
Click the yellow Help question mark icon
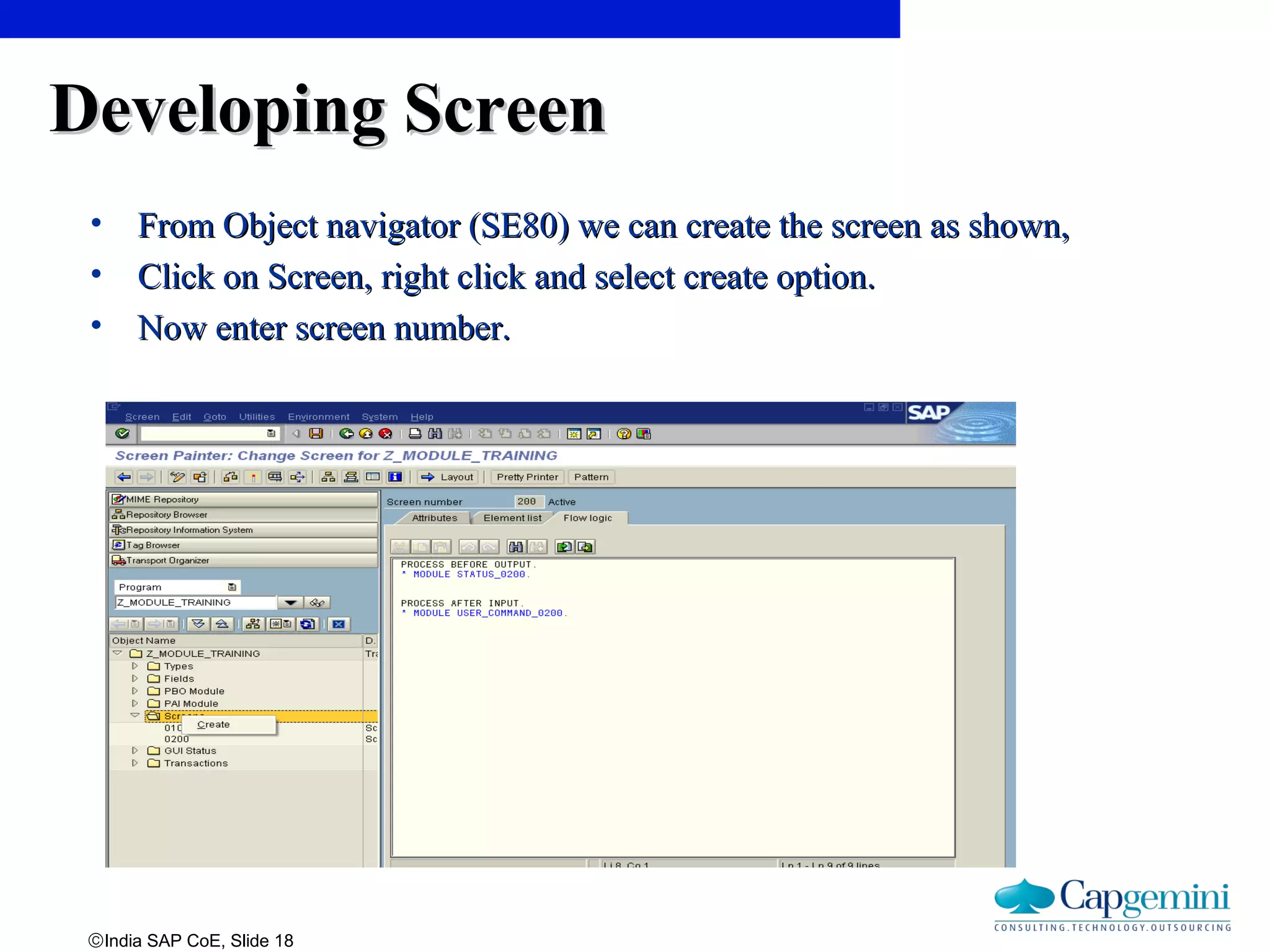(624, 434)
